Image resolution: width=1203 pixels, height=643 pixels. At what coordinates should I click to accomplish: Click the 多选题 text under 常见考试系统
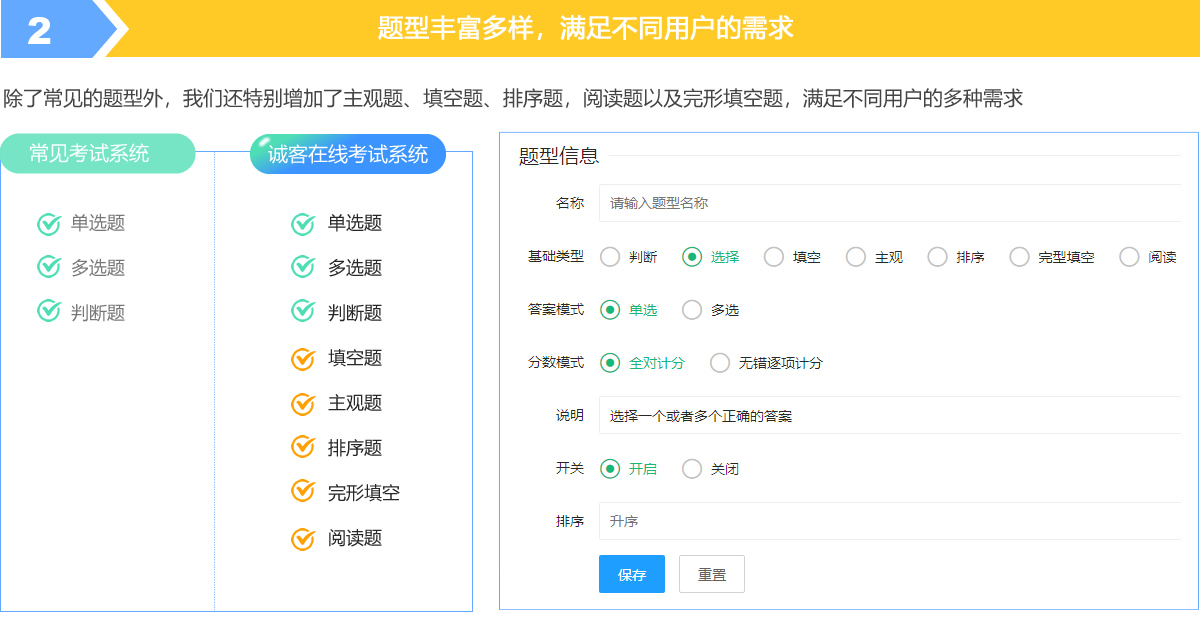click(x=98, y=267)
